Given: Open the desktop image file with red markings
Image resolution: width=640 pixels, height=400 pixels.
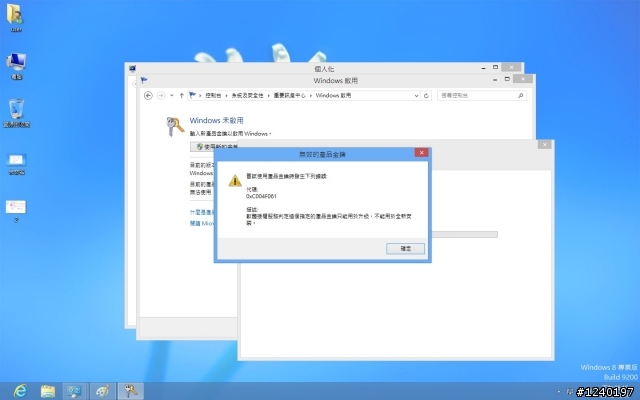Looking at the screenshot, I should pyautogui.click(x=16, y=211).
